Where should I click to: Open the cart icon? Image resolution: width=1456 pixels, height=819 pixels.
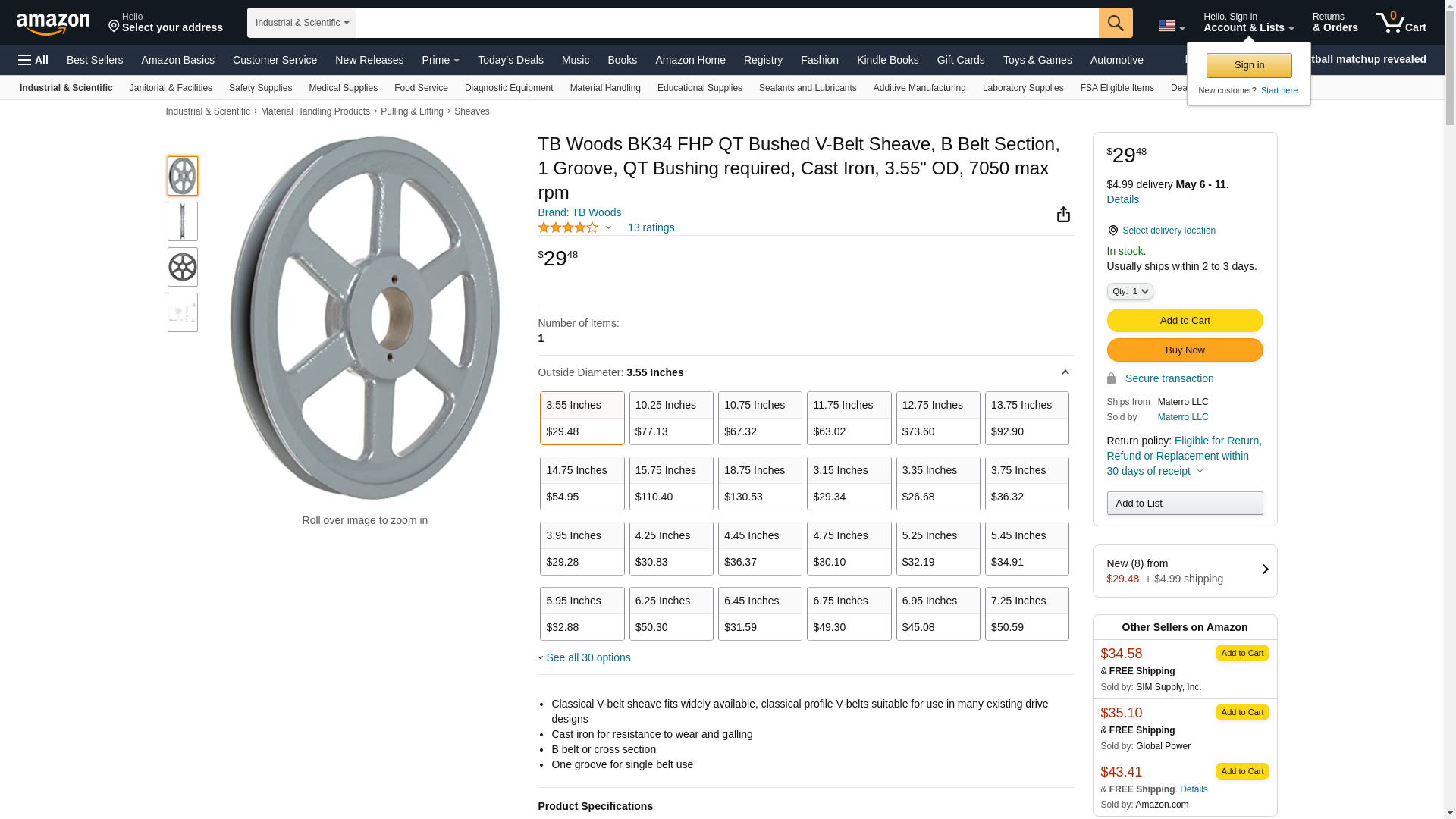click(x=1401, y=23)
